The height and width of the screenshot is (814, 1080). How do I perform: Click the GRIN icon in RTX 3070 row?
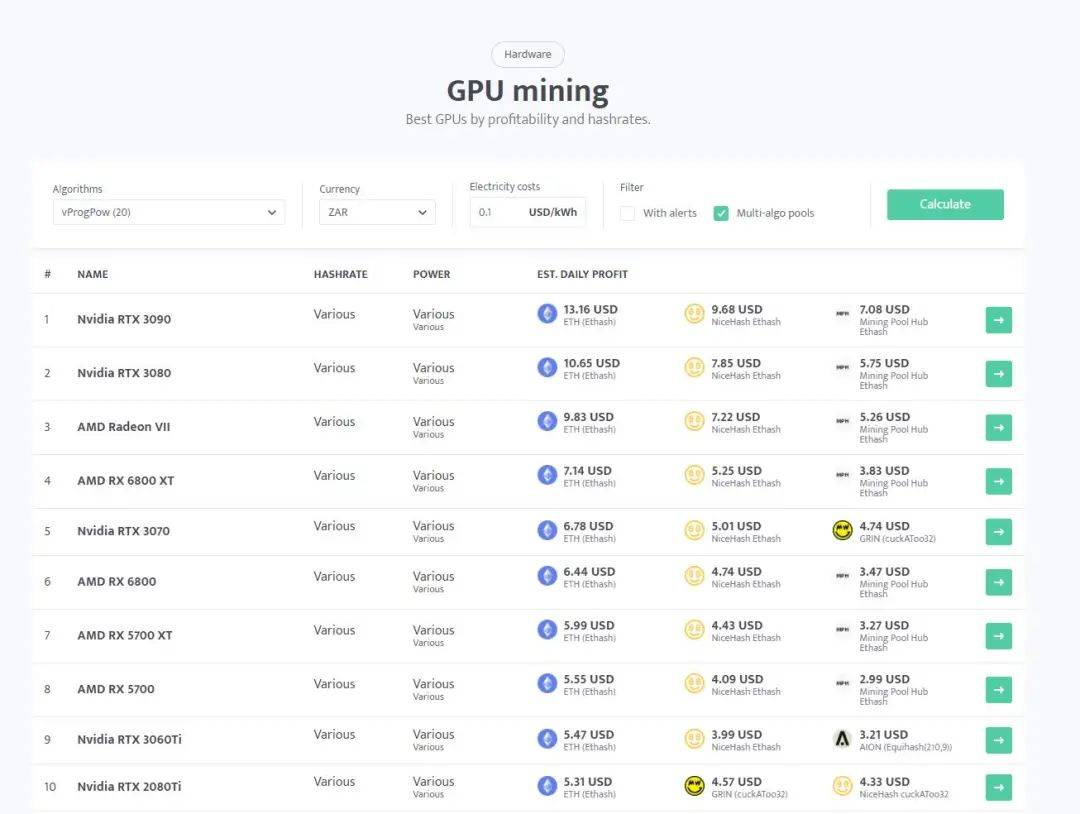(x=843, y=530)
